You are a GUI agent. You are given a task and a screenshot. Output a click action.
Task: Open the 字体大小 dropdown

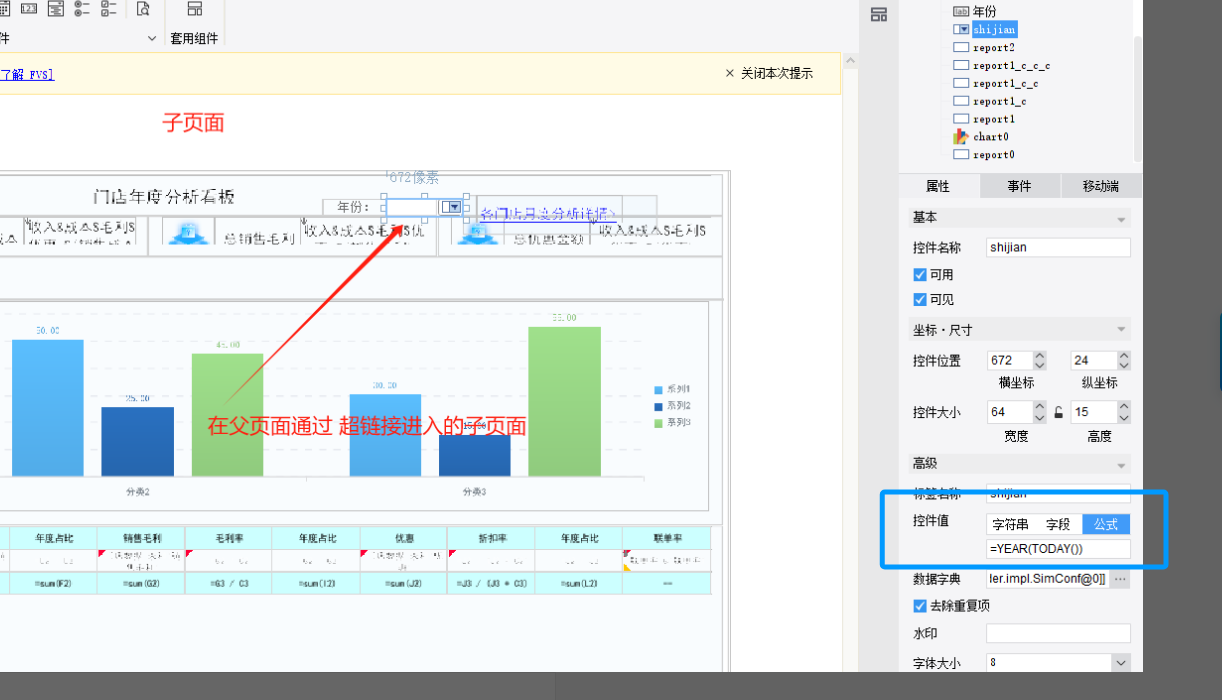[x=1121, y=662]
